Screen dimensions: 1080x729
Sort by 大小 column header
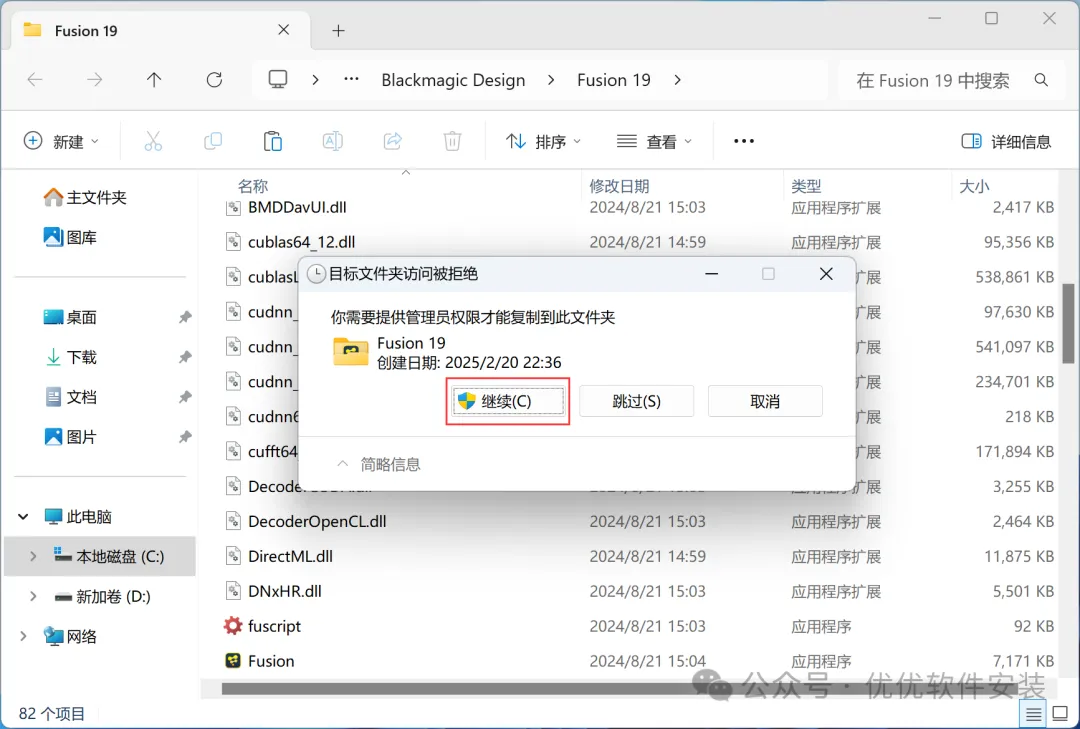pyautogui.click(x=974, y=185)
